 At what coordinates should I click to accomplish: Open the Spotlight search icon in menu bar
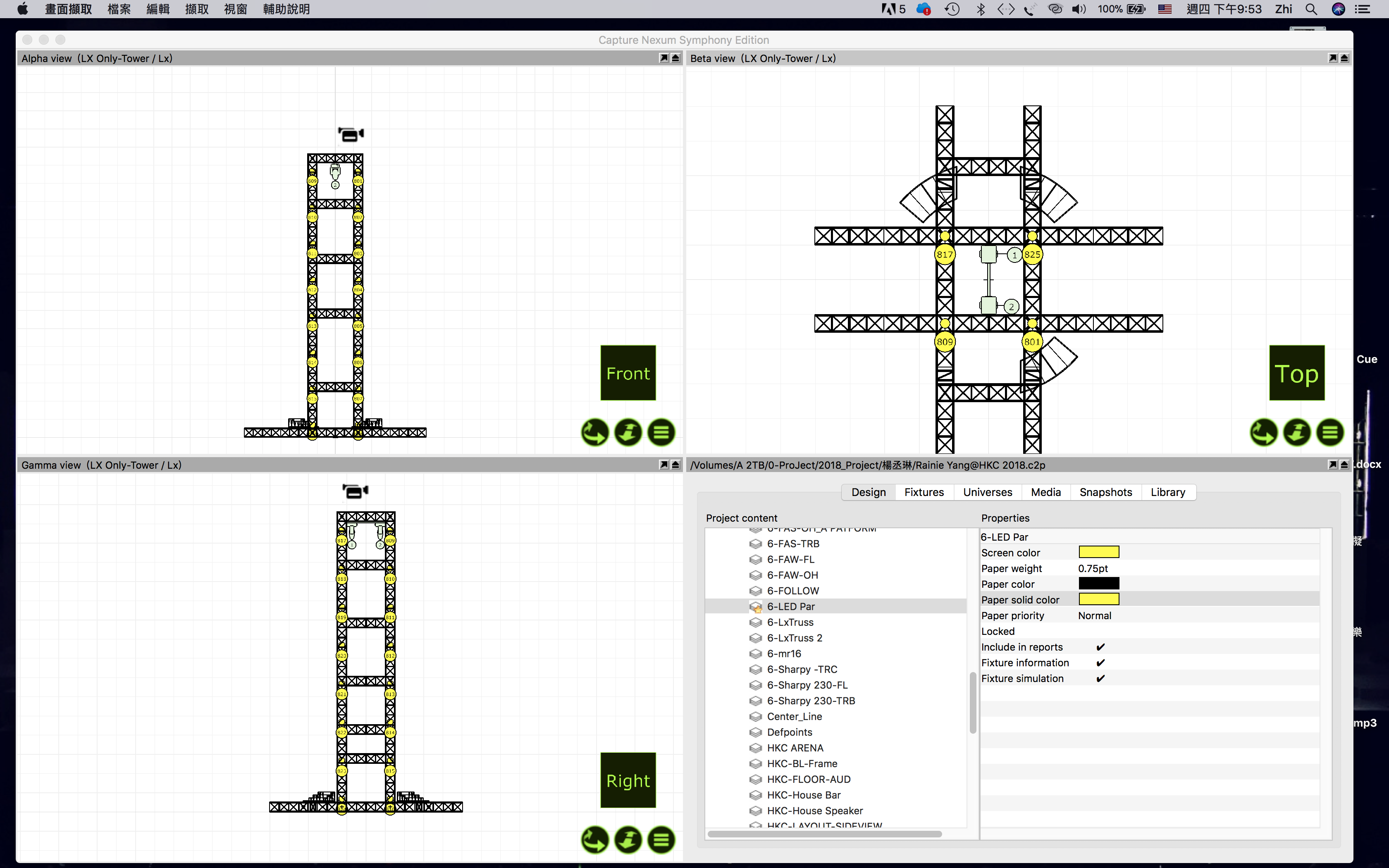tap(1311, 9)
